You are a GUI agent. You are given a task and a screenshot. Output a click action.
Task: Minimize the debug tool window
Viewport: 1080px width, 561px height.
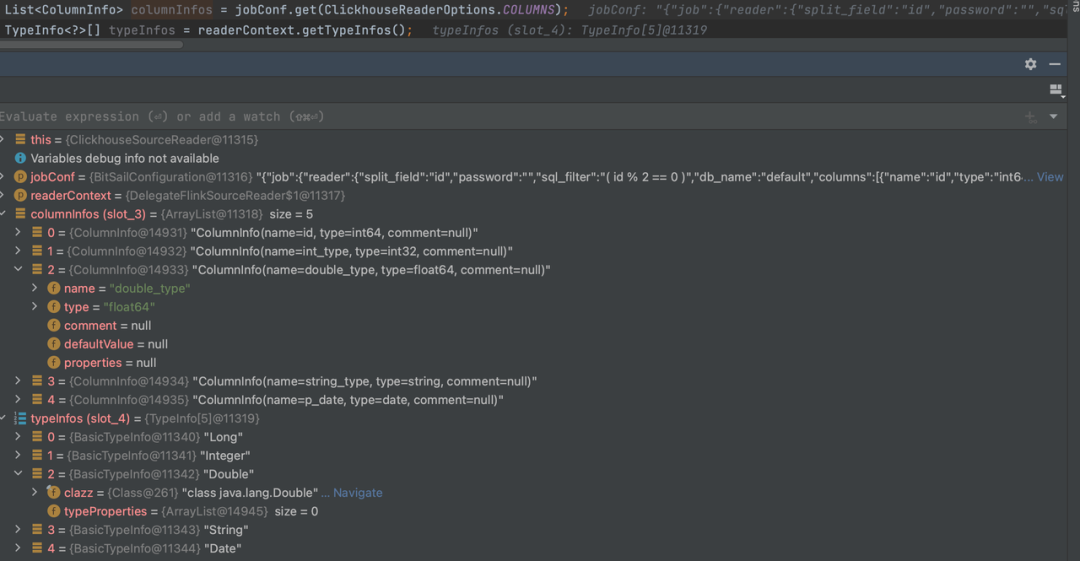pos(1055,64)
